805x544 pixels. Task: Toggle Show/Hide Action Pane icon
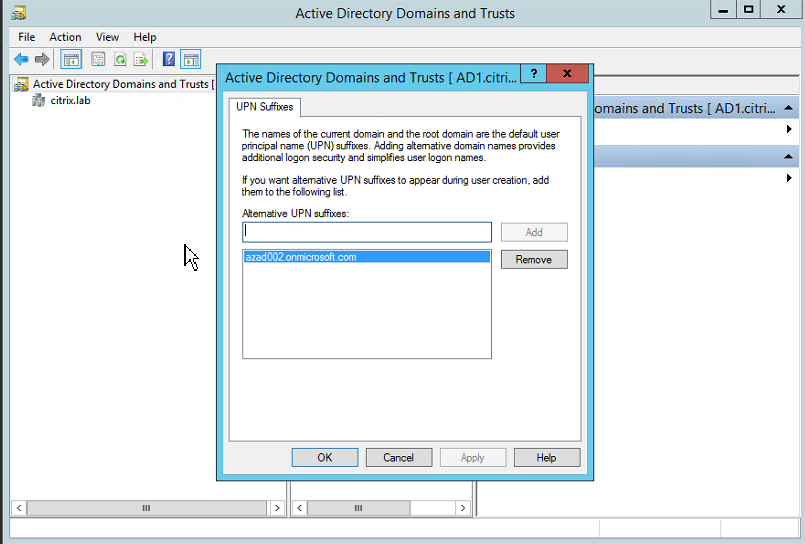click(190, 59)
